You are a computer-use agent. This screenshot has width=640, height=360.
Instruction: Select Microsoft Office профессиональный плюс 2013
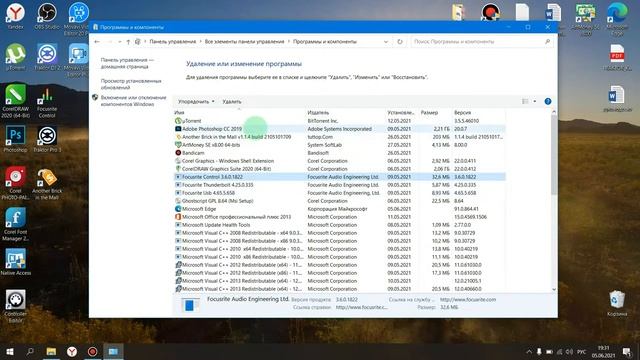pyautogui.click(x=339, y=217)
